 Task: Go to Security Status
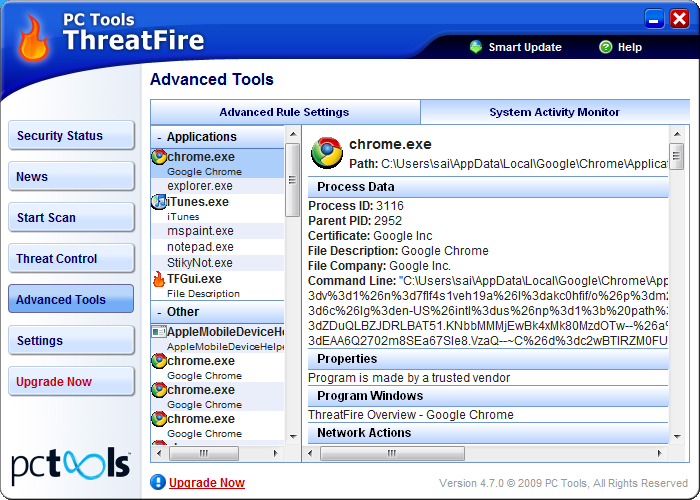pyautogui.click(x=71, y=135)
